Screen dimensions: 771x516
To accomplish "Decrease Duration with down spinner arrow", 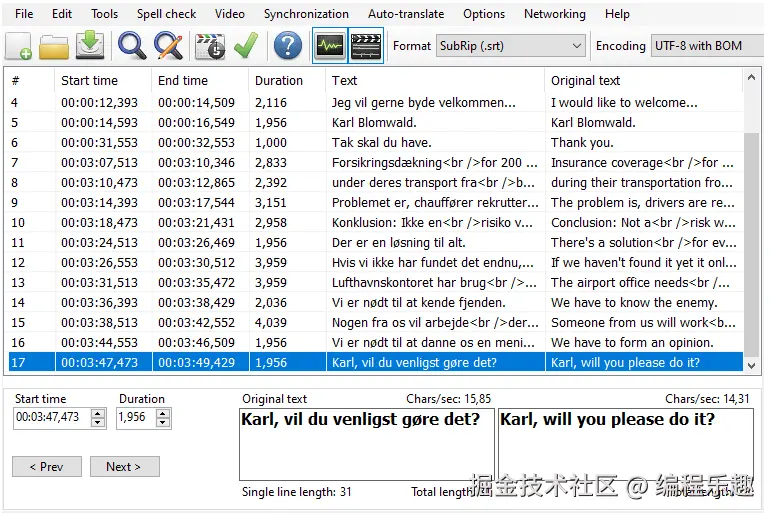I will pos(163,423).
